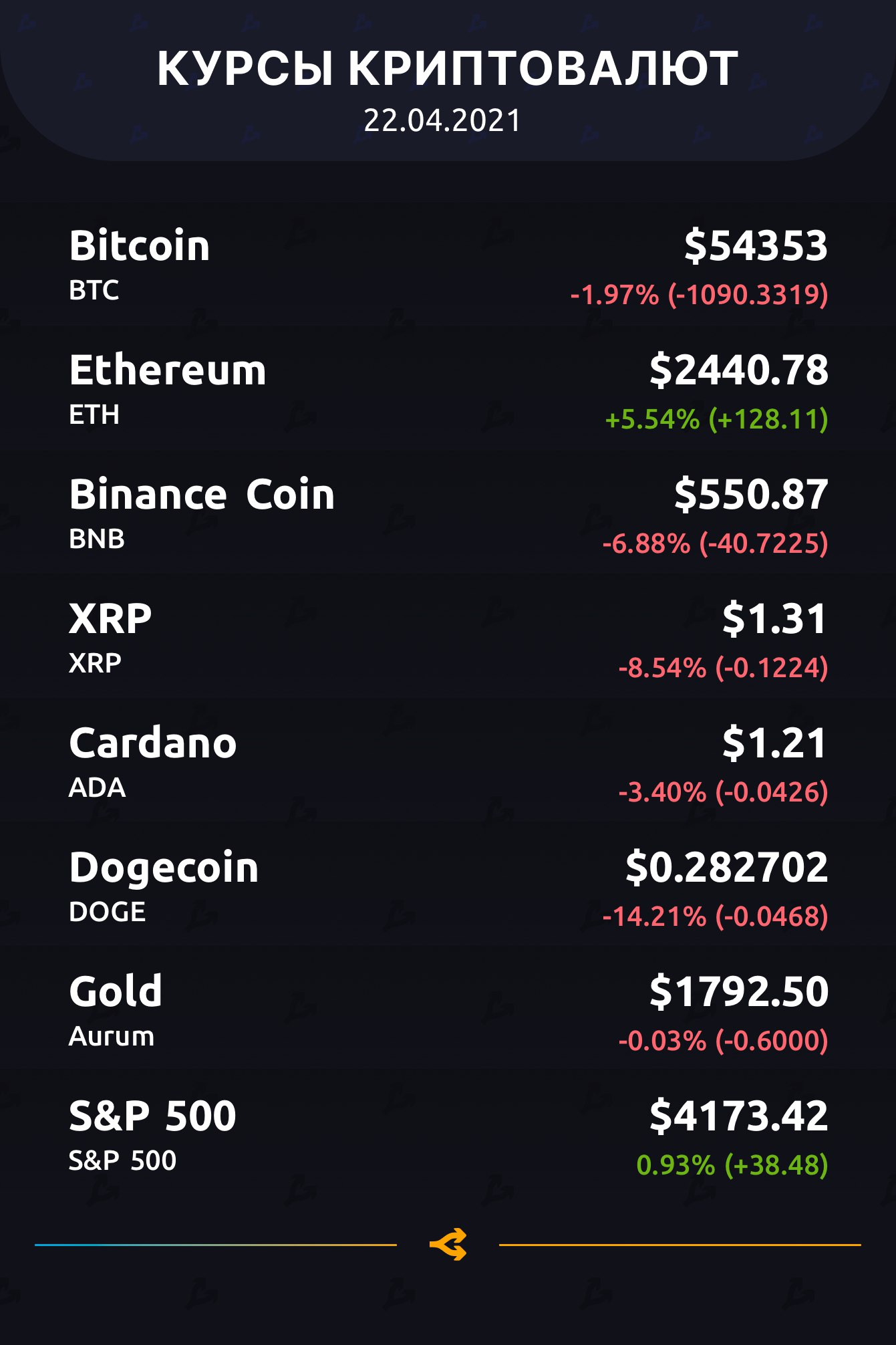Open the Cardano entry
The image size is (896, 1345).
[153, 743]
